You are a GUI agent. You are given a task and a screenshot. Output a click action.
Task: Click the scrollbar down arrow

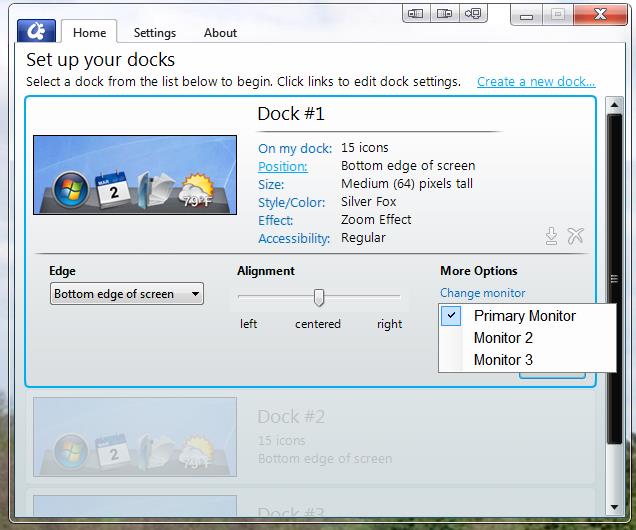point(615,509)
